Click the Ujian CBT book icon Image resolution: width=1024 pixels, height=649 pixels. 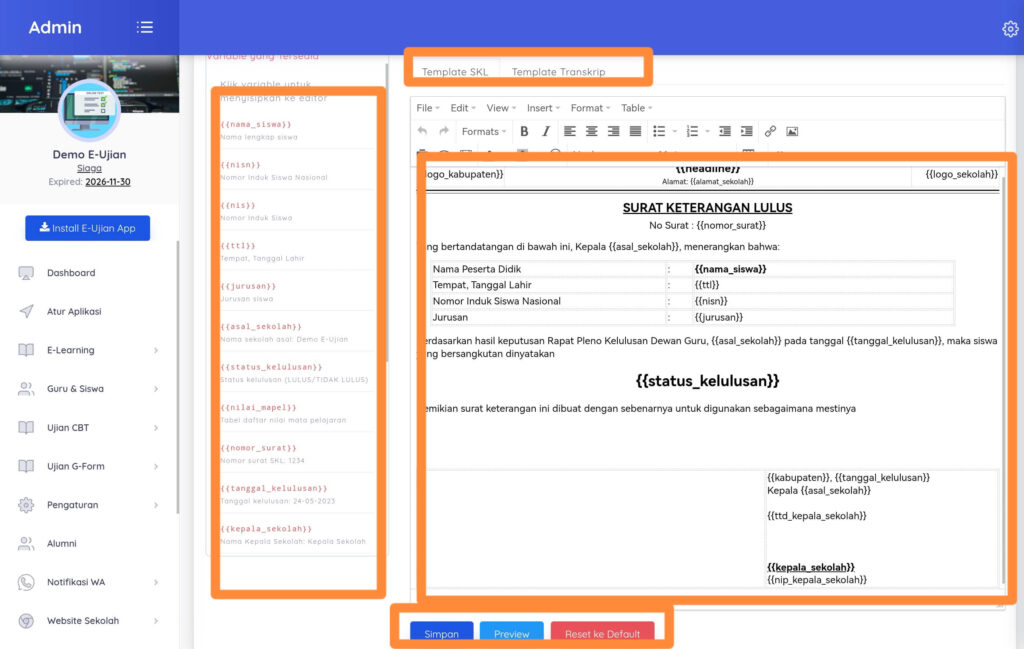pyautogui.click(x=26, y=428)
